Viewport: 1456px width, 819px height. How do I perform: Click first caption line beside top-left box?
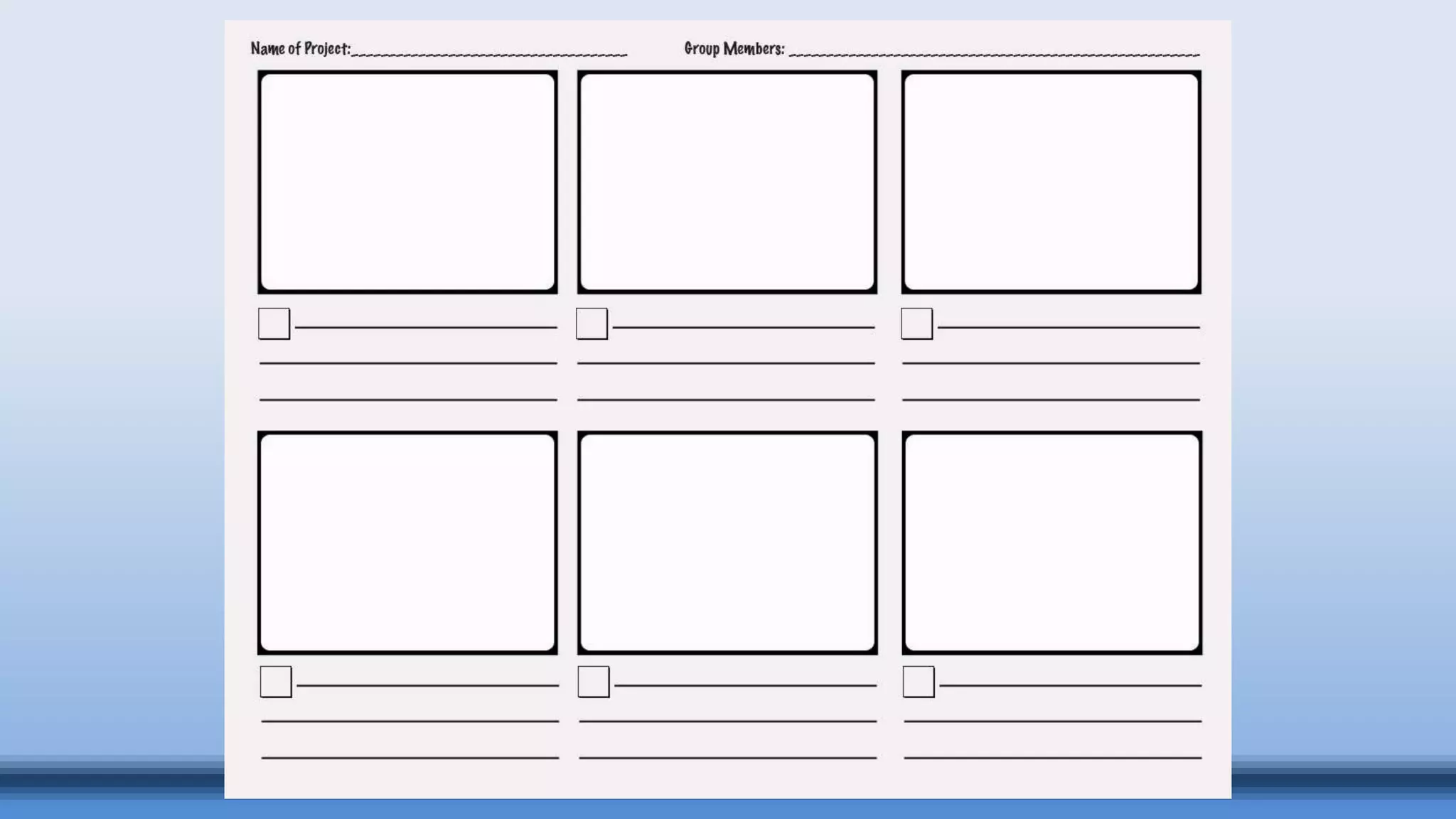425,326
